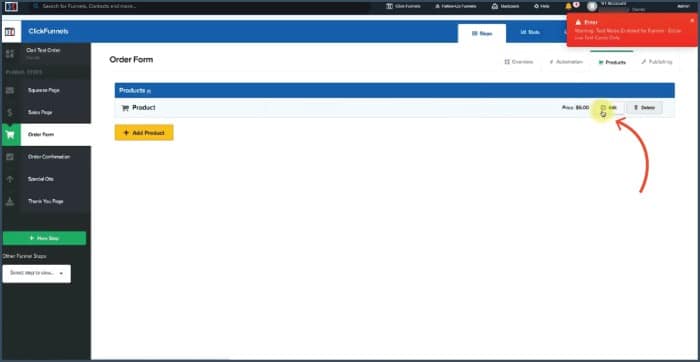Screen dimensions: 700x362
Task: Click the warning triangle icon in error banner
Action: tap(578, 22)
